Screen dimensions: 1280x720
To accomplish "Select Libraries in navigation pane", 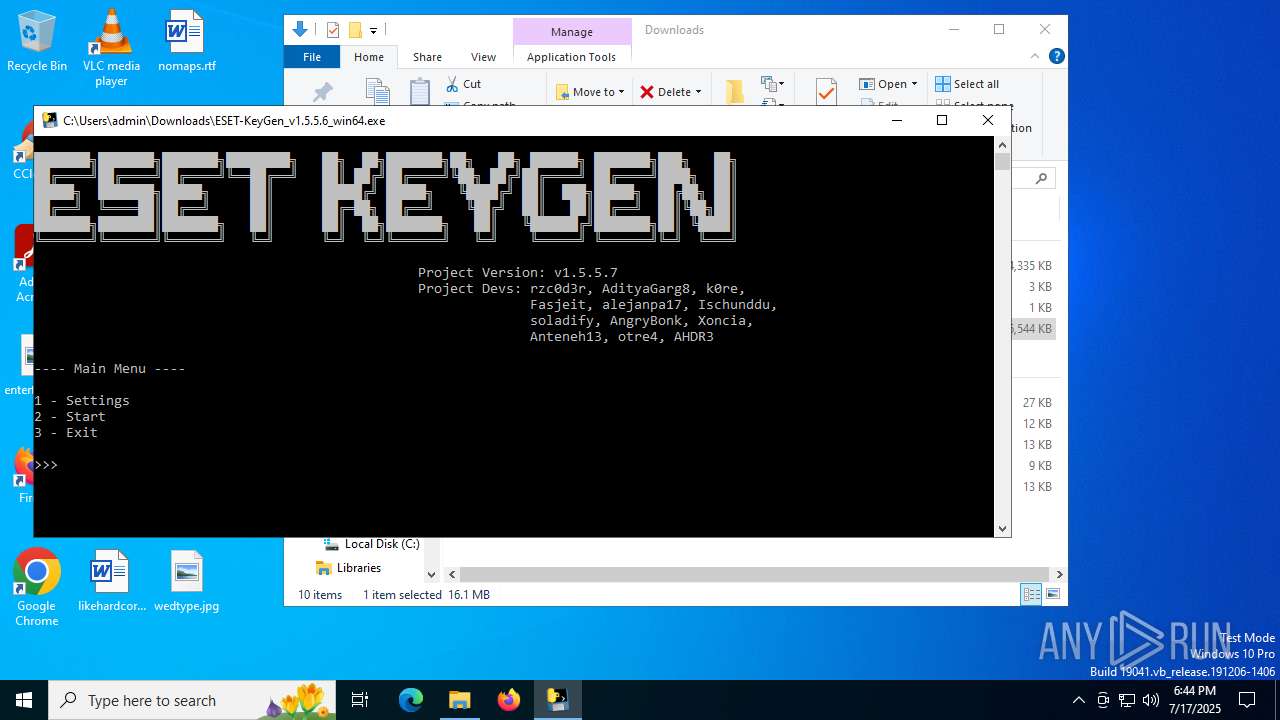I will [348, 568].
